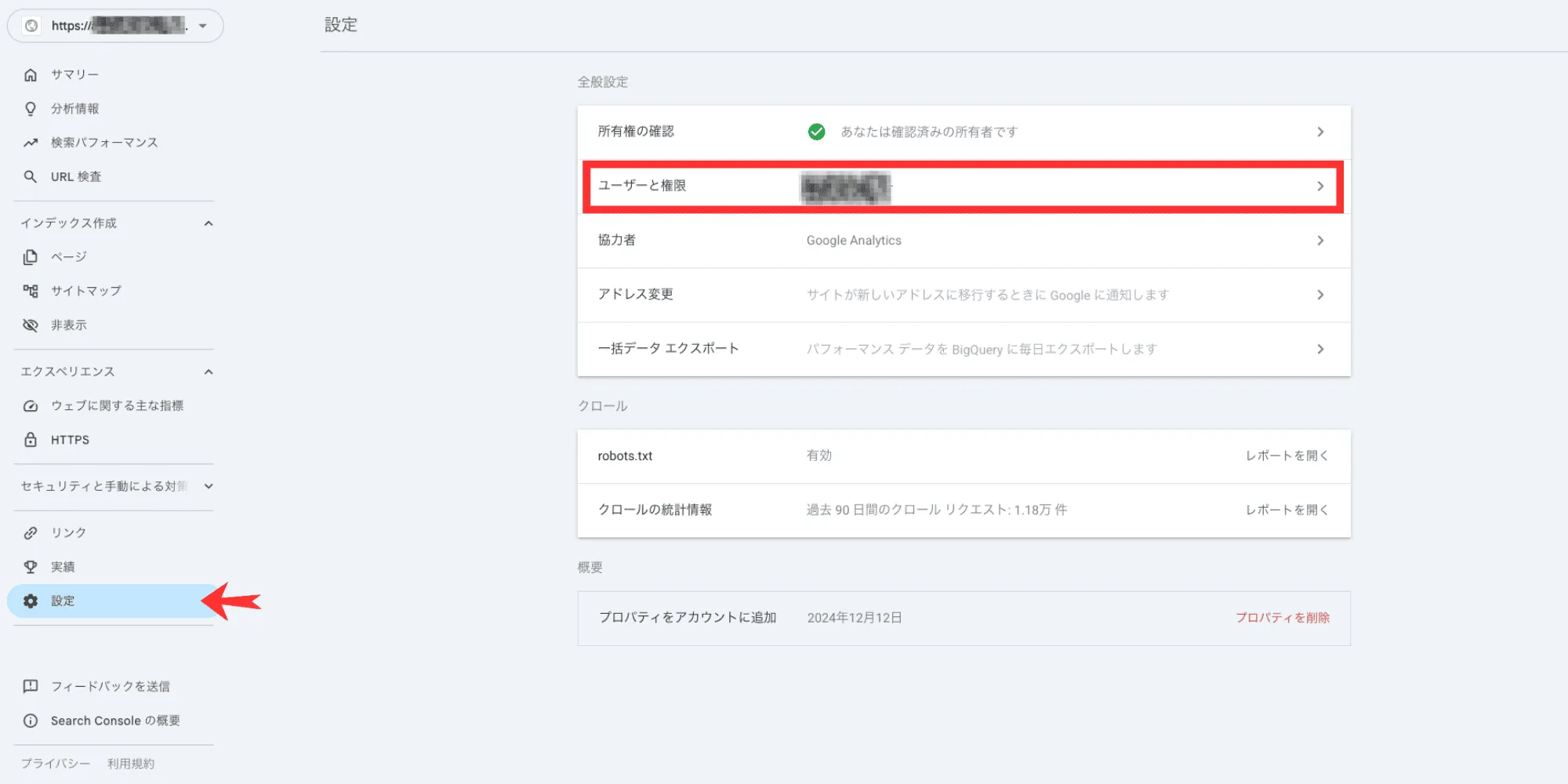Click the home icon beside サマリー

coord(31,74)
